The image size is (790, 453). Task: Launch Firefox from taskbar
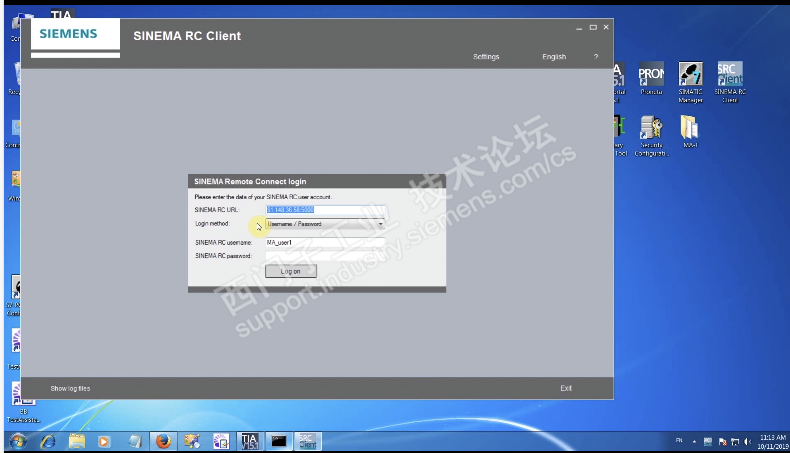tap(163, 441)
